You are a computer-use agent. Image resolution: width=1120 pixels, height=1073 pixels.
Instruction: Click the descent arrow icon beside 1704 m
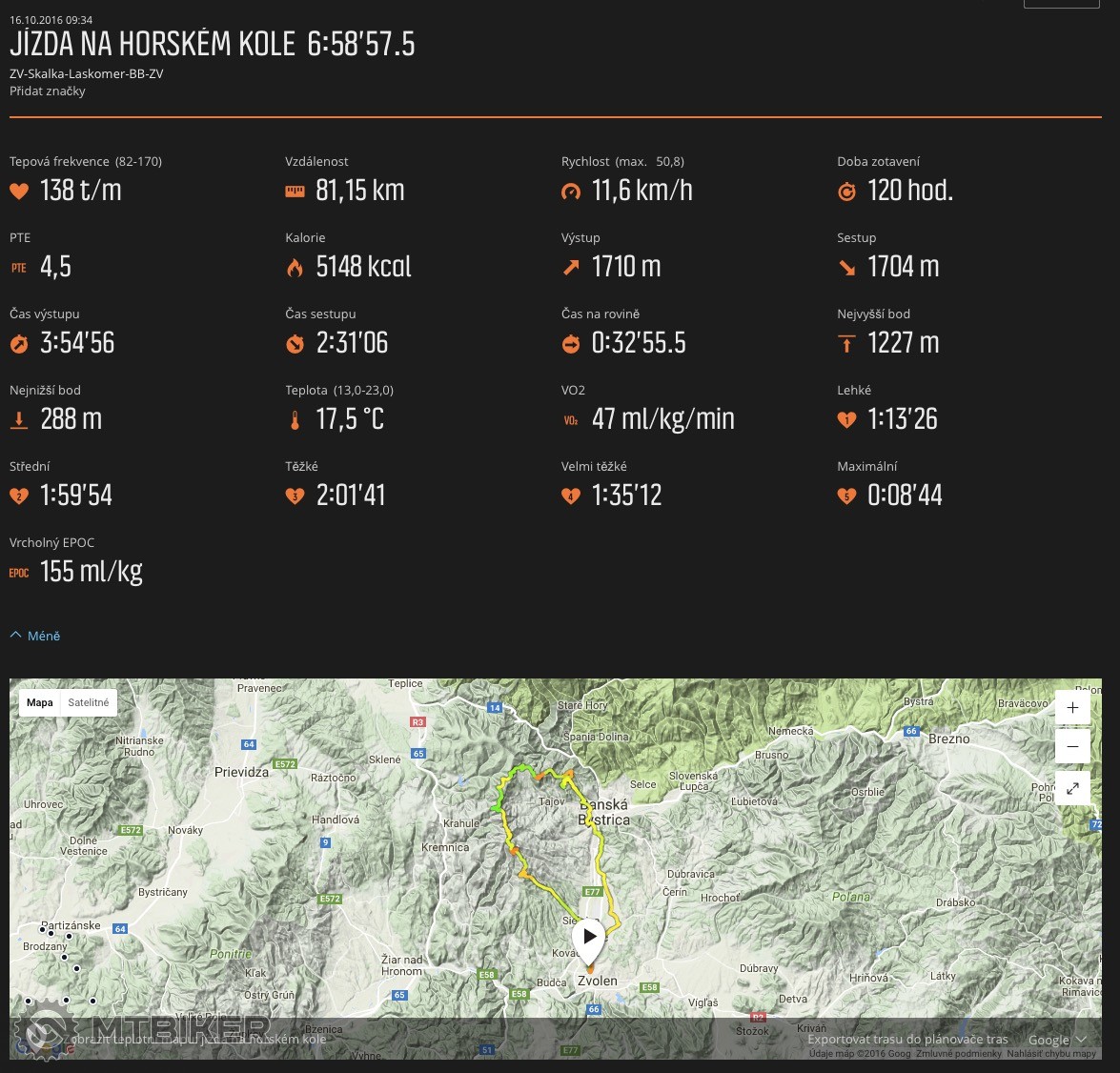pos(846,268)
